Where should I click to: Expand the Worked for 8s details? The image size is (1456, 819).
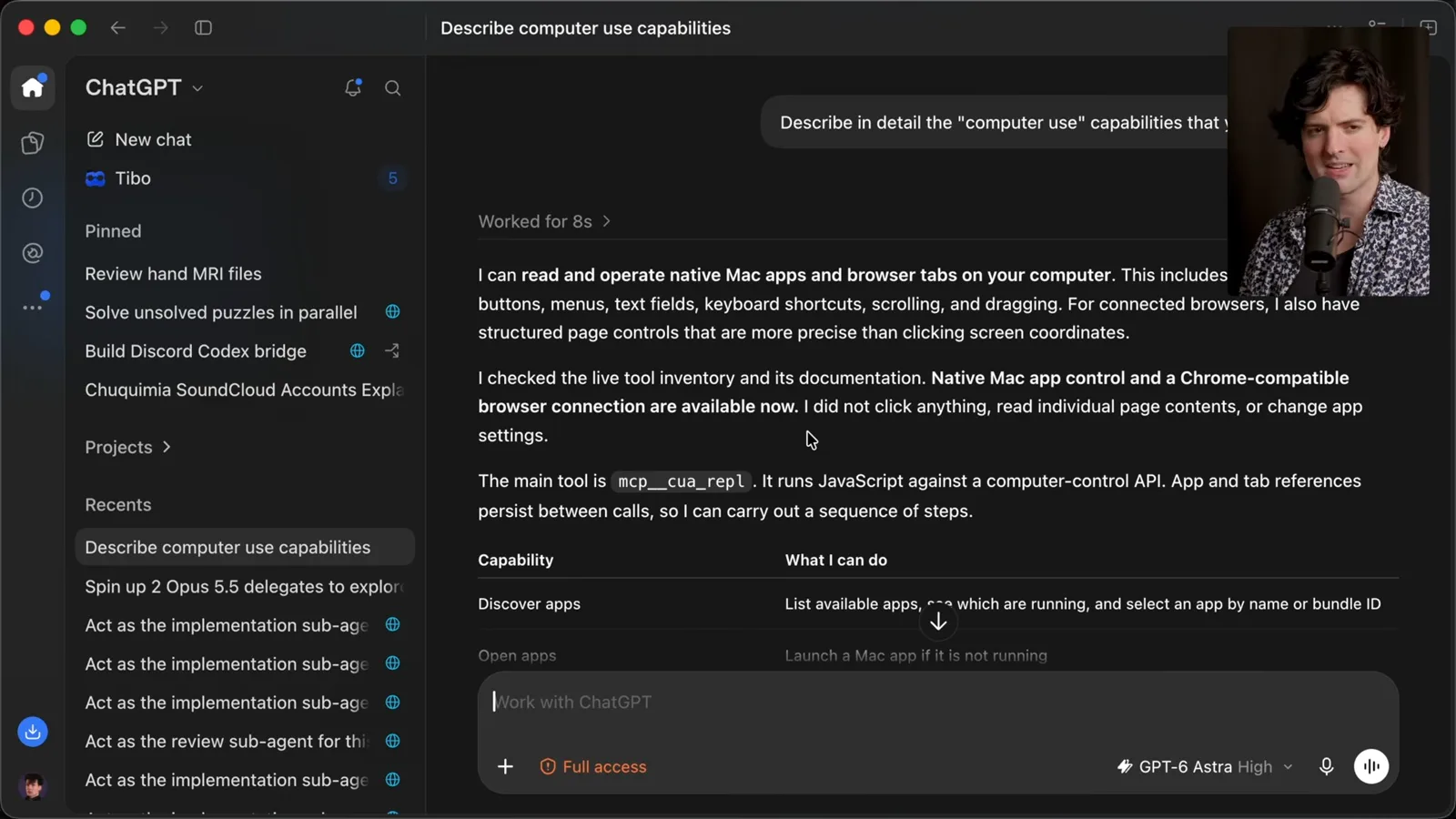[544, 221]
